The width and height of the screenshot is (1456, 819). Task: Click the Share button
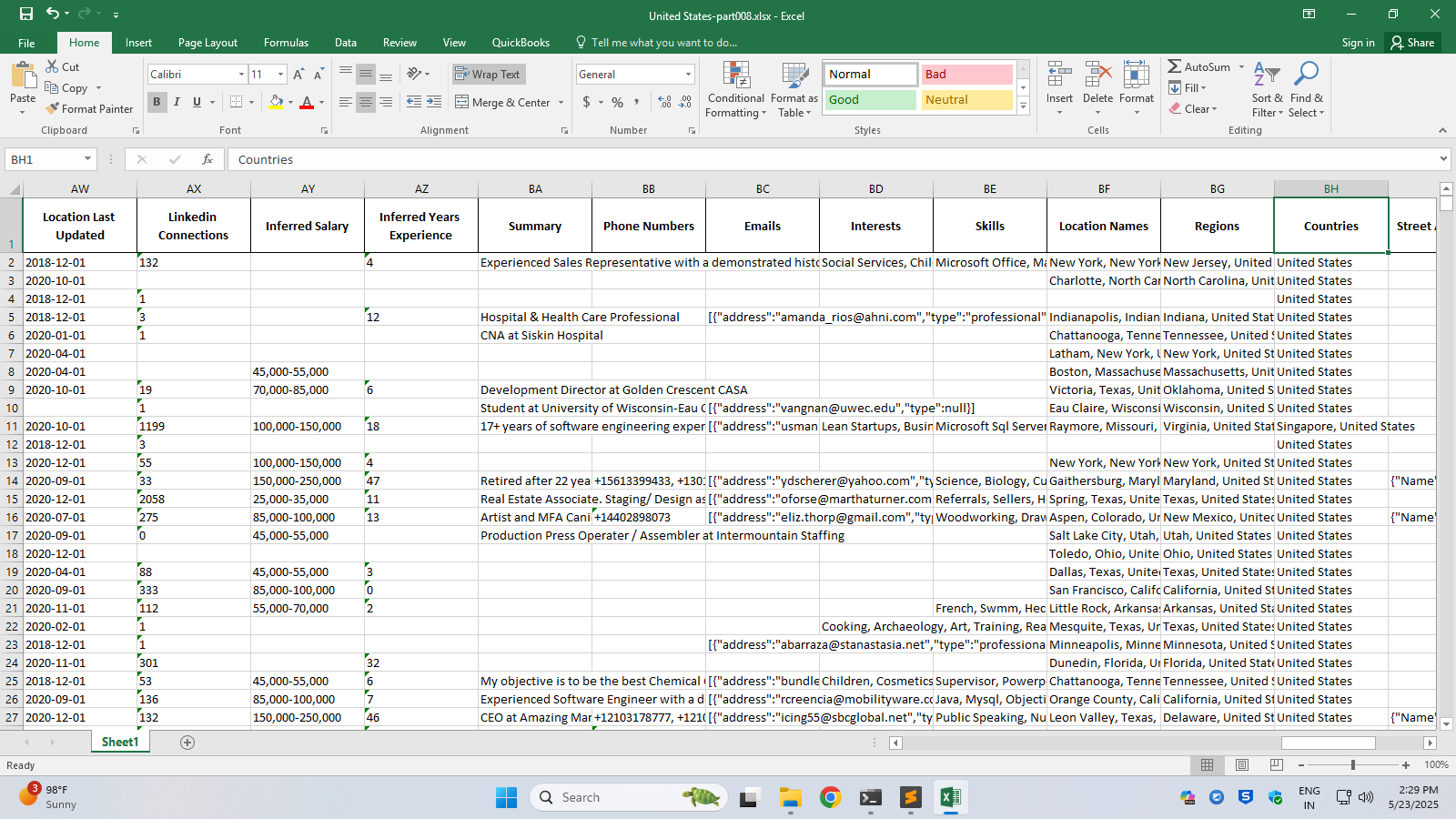1412,43
